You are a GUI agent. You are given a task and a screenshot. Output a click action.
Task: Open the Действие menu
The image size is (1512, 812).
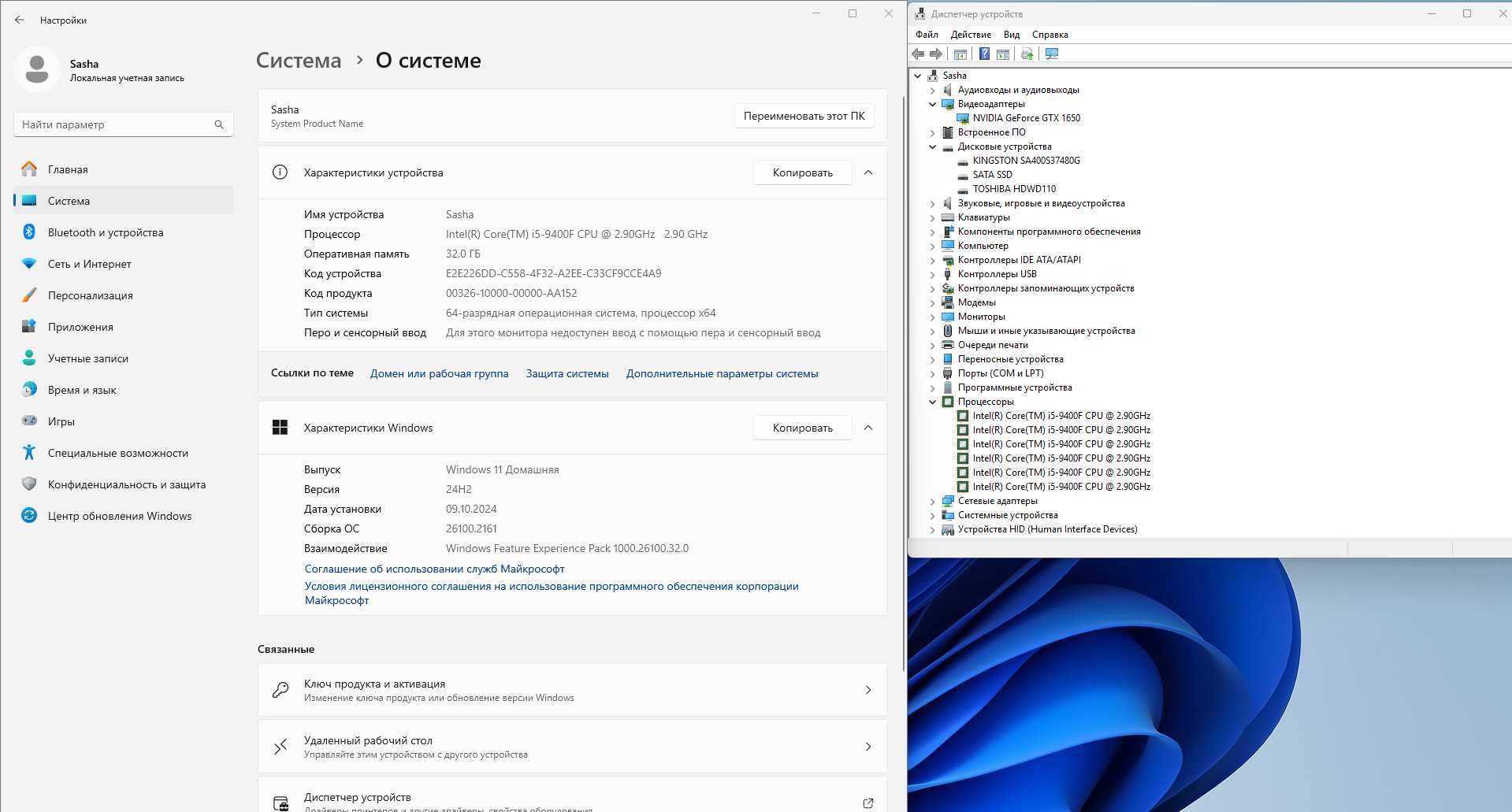[x=971, y=35]
